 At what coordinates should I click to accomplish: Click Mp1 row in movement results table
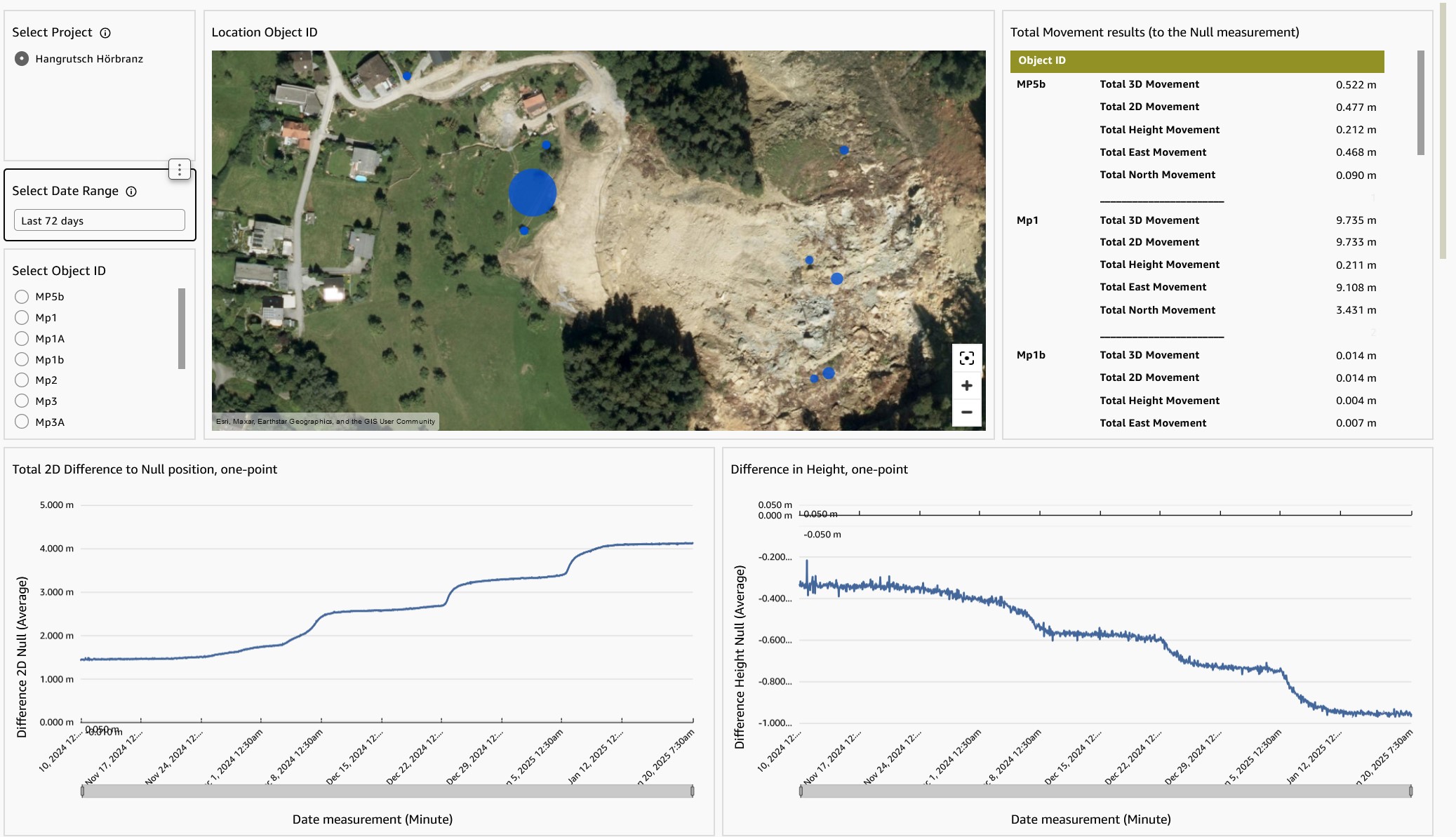tap(1027, 220)
